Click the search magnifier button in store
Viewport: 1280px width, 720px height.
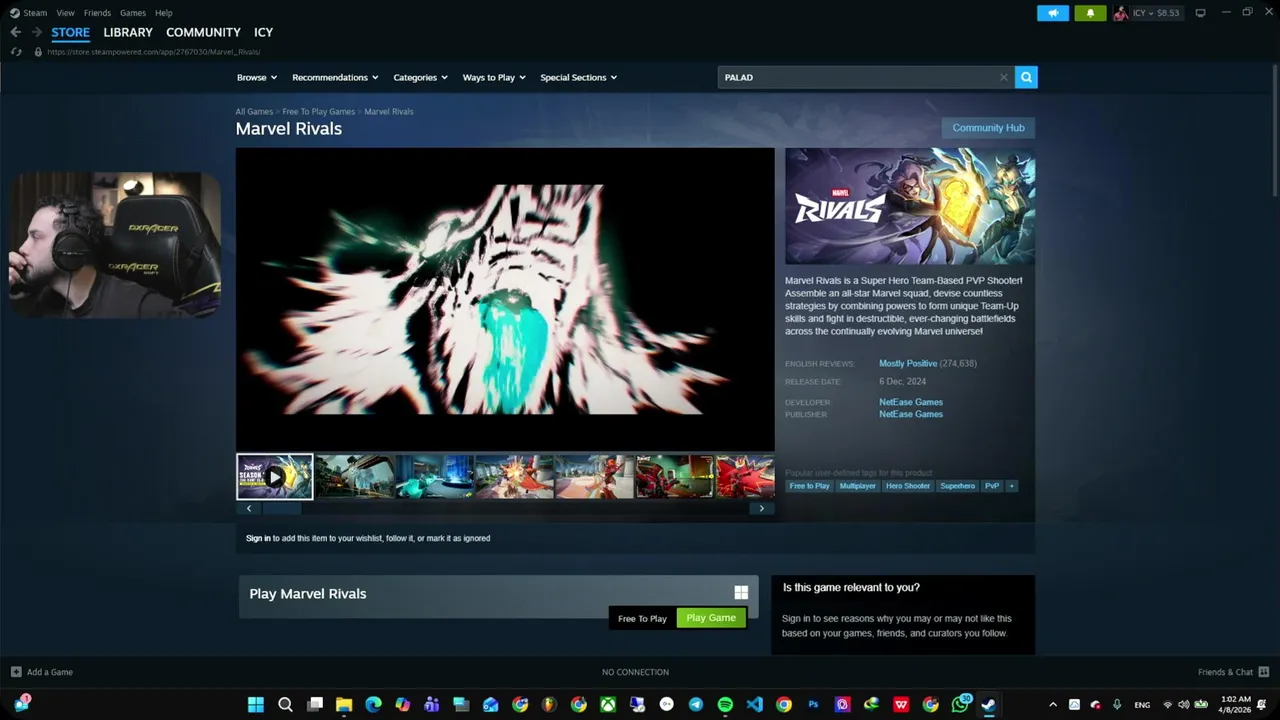pyautogui.click(x=1026, y=77)
